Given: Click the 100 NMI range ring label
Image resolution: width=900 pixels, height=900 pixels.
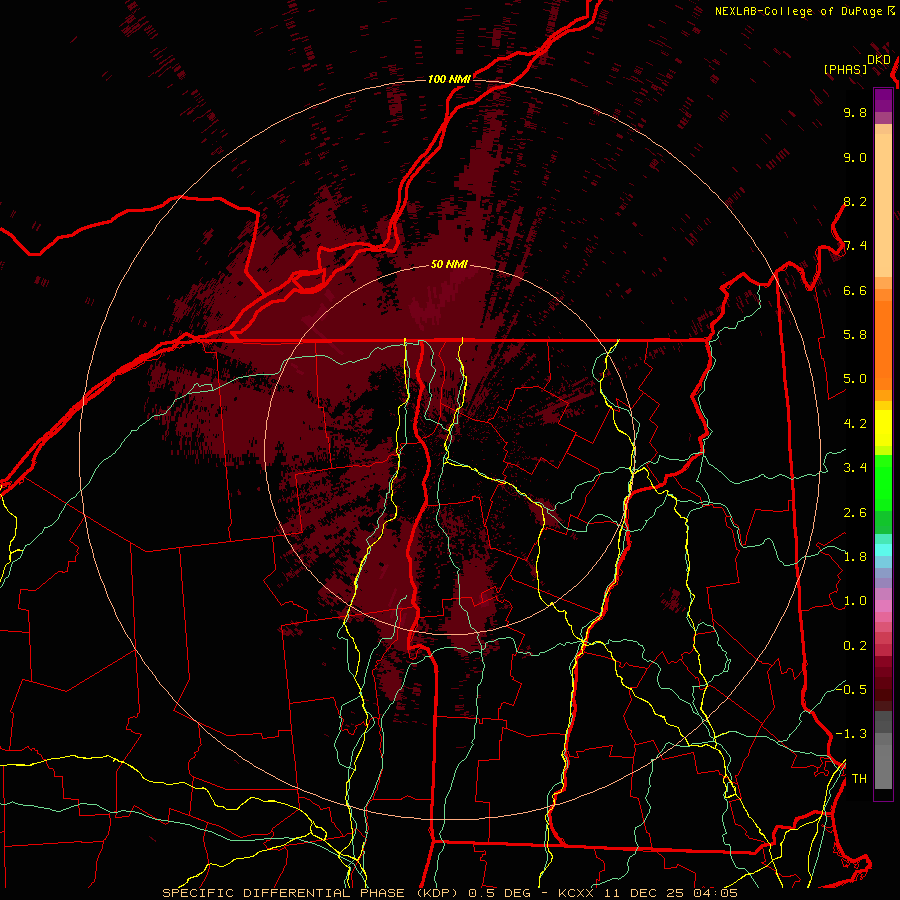Looking at the screenshot, I should [x=449, y=79].
